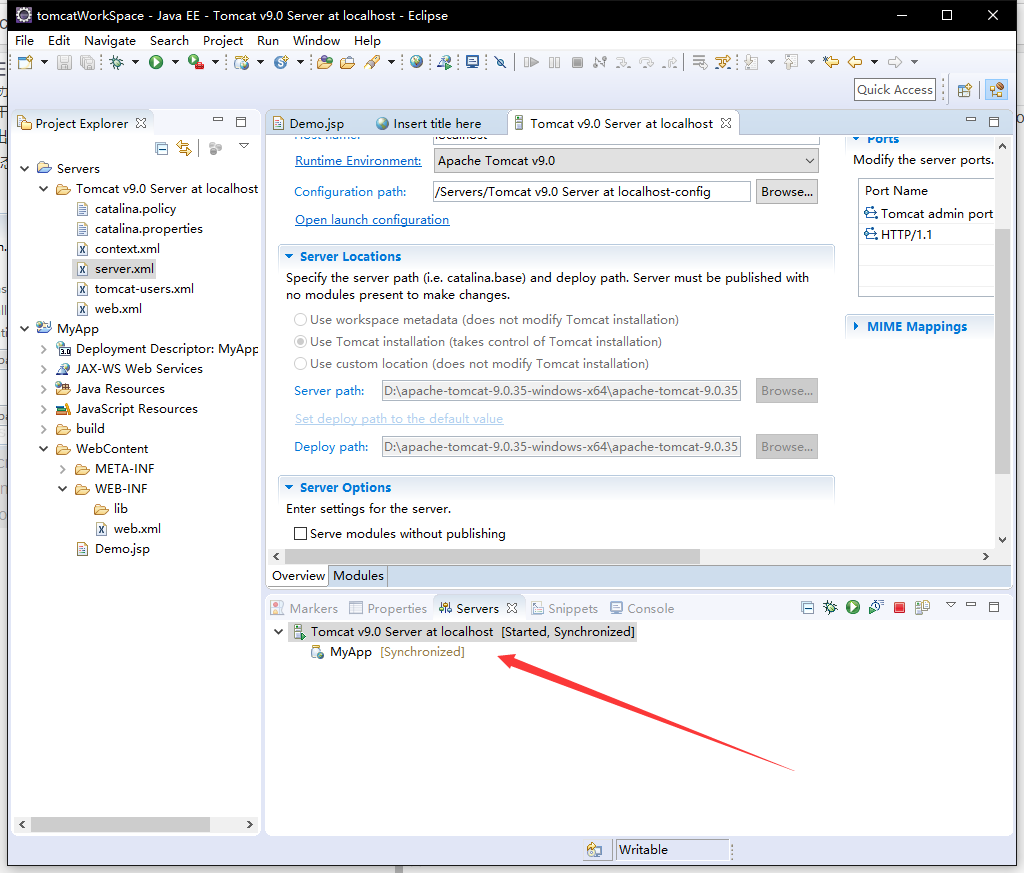Click the New wizard toolbar icon
This screenshot has width=1024, height=873.
point(25,62)
